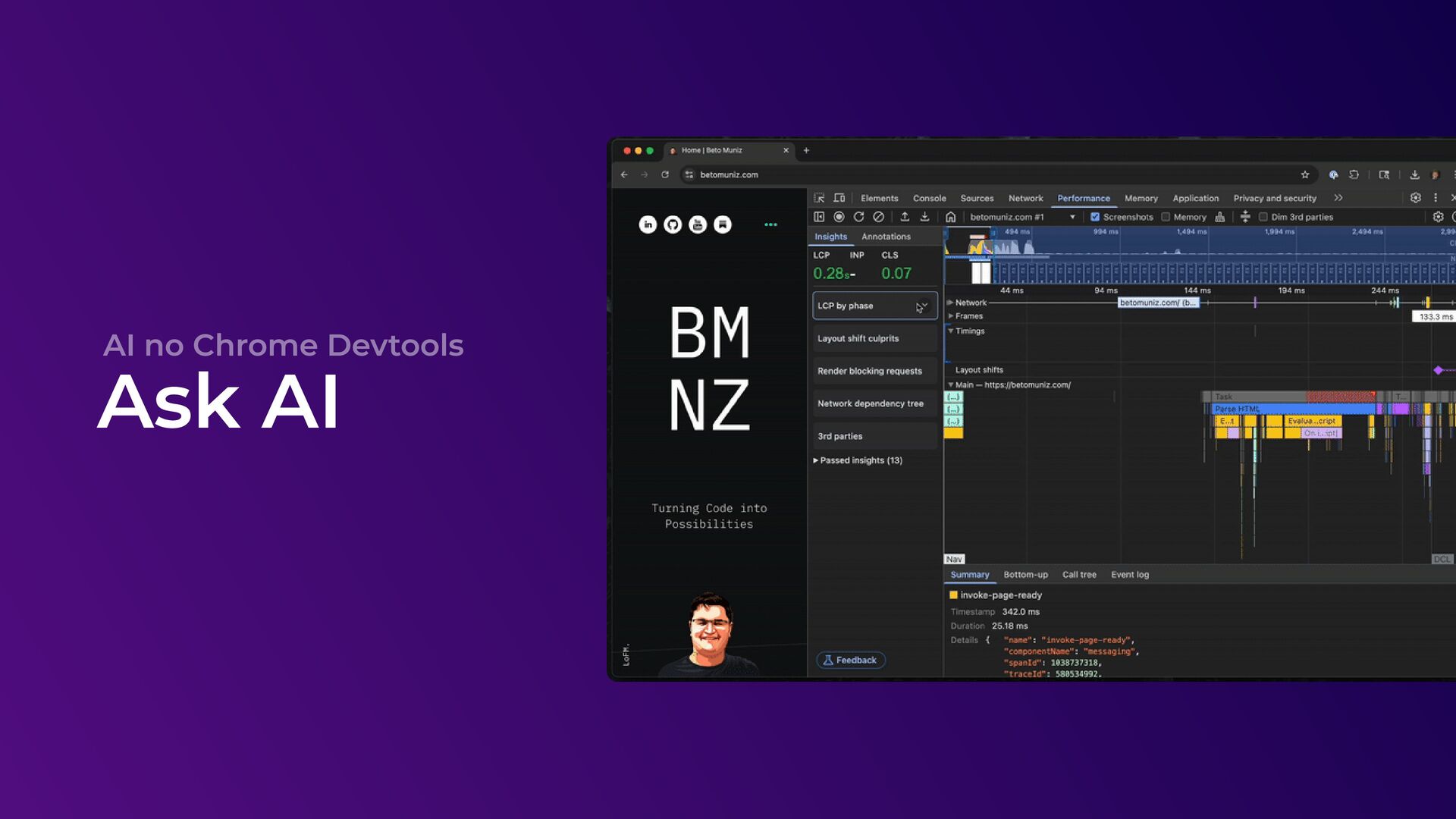Image resolution: width=1456 pixels, height=819 pixels.
Task: Toggle the Performance sidebar panel icon
Action: click(819, 217)
